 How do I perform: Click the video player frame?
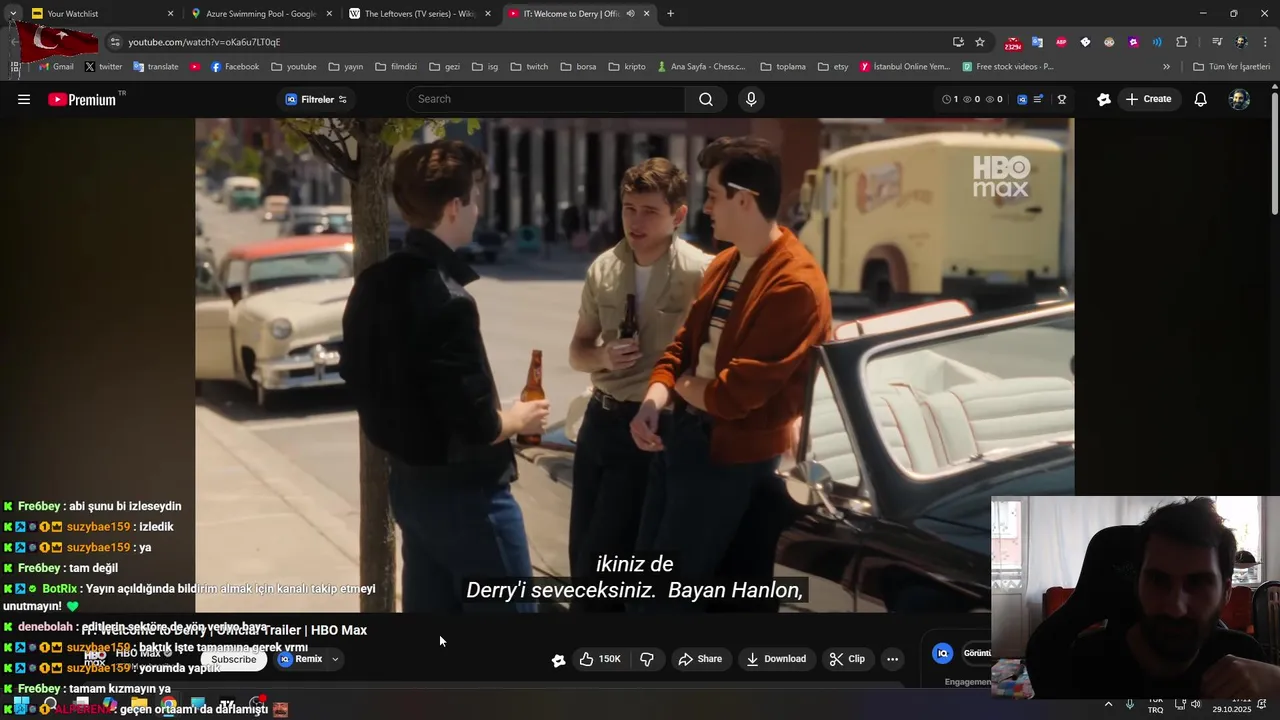(x=635, y=365)
